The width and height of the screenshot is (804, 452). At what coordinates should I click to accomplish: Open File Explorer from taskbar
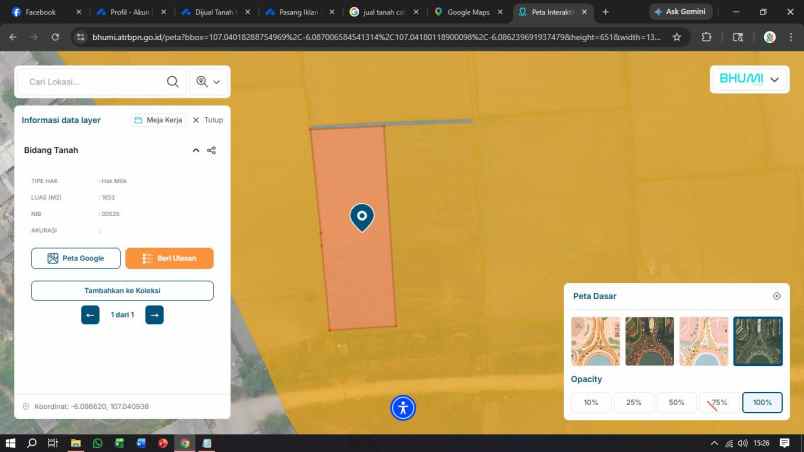pyautogui.click(x=76, y=443)
